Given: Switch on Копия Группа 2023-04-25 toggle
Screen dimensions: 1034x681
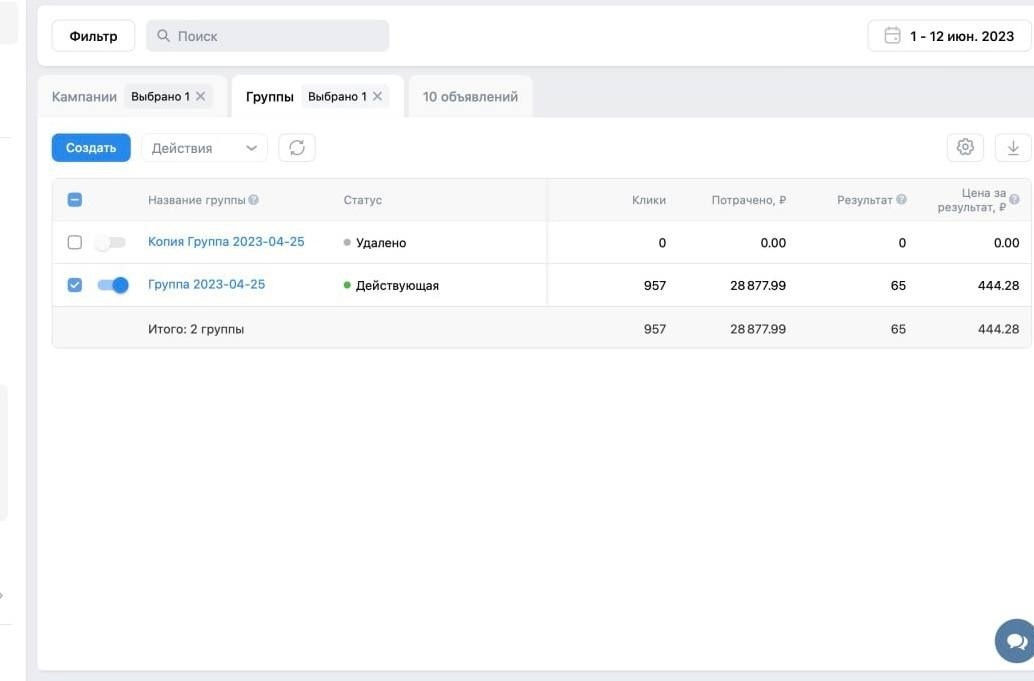Looking at the screenshot, I should point(110,243).
